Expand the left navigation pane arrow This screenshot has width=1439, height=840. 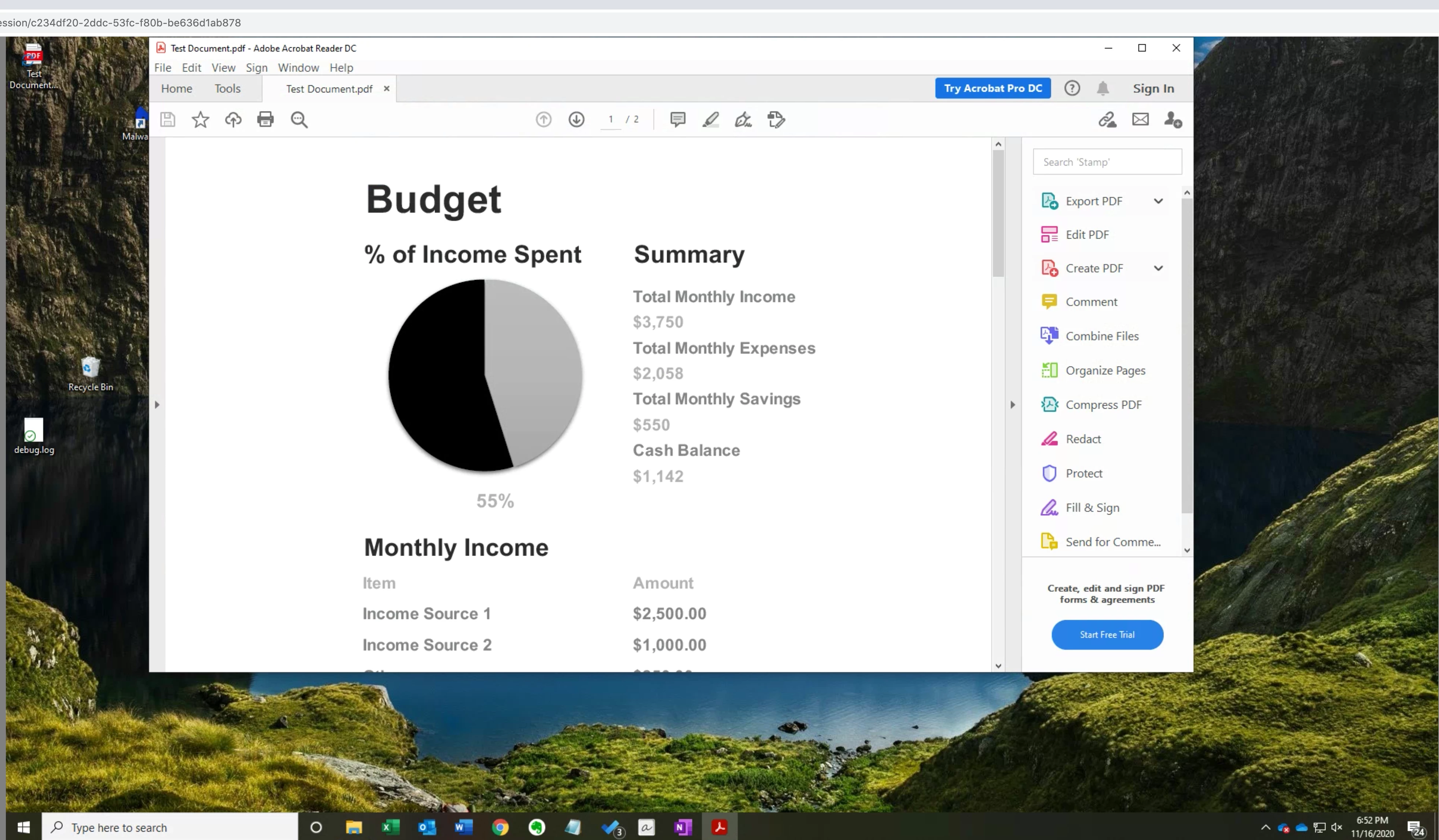click(157, 405)
